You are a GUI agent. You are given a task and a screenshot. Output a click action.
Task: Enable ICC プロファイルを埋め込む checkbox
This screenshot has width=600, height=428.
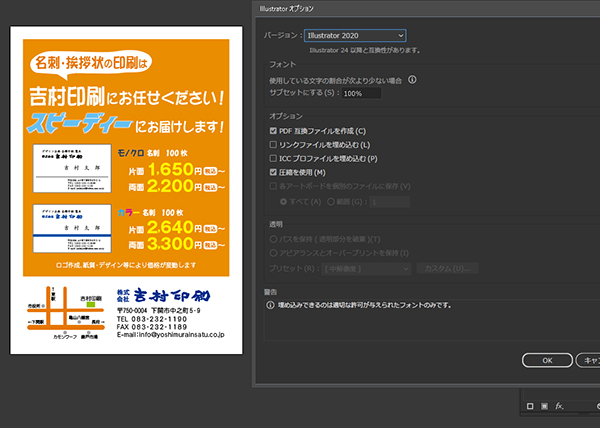click(x=273, y=158)
